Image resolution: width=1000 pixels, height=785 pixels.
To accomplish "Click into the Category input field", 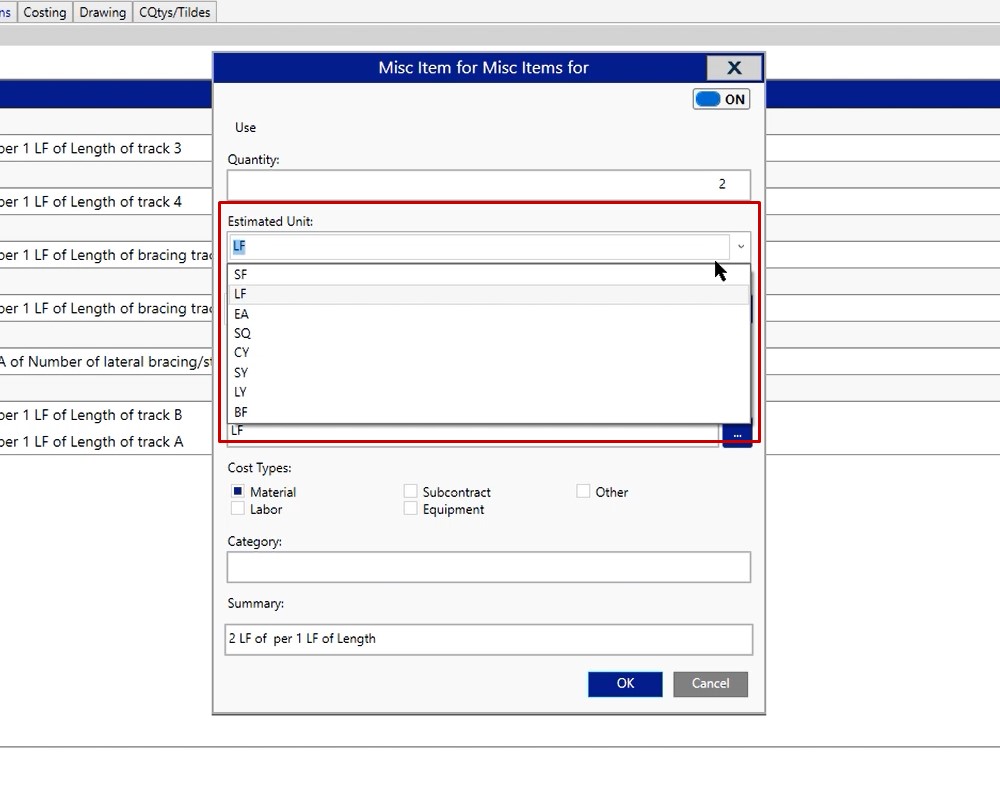I will [488, 567].
